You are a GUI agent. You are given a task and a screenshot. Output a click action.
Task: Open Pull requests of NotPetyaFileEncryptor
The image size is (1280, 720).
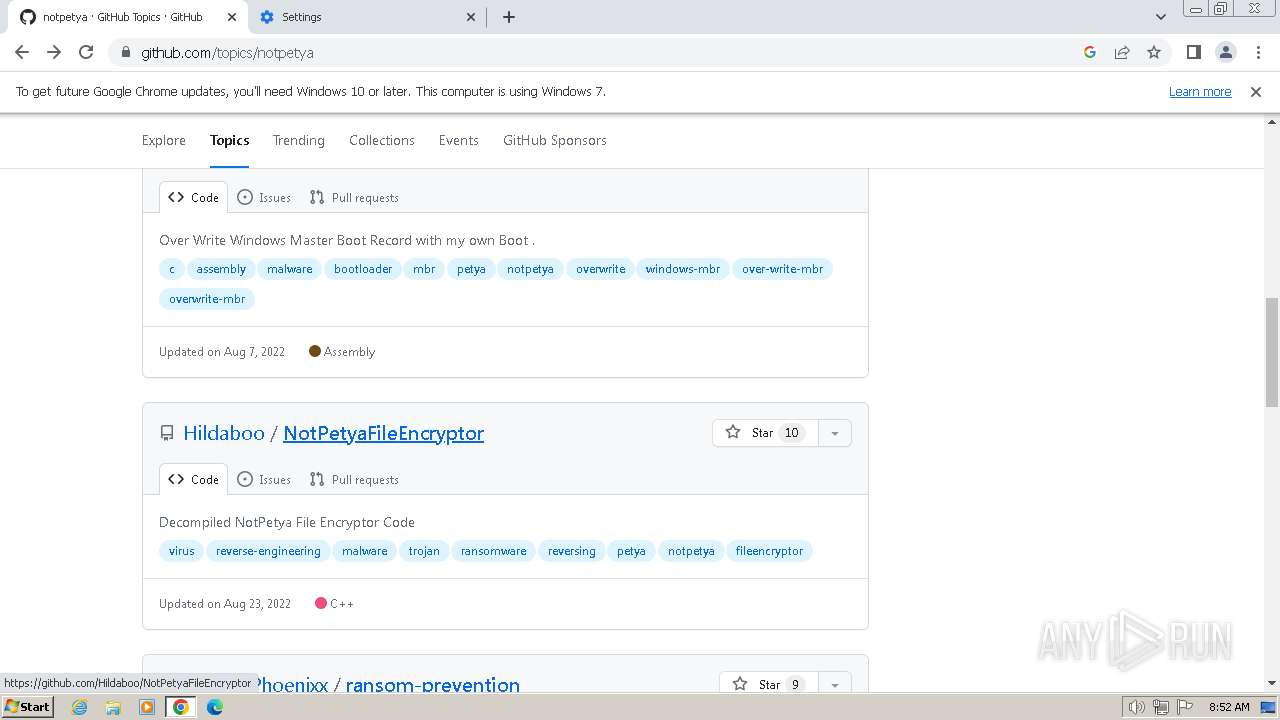[x=354, y=480]
